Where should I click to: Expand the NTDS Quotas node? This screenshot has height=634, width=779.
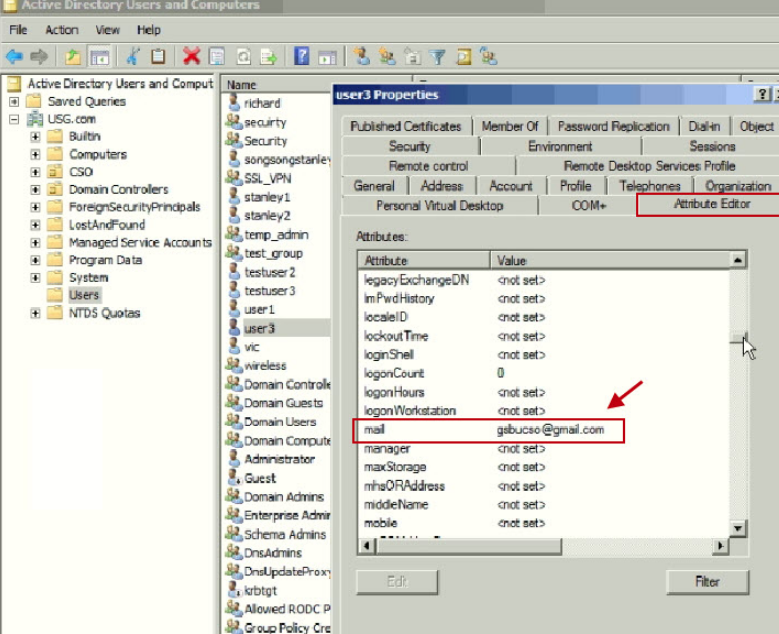coord(36,313)
